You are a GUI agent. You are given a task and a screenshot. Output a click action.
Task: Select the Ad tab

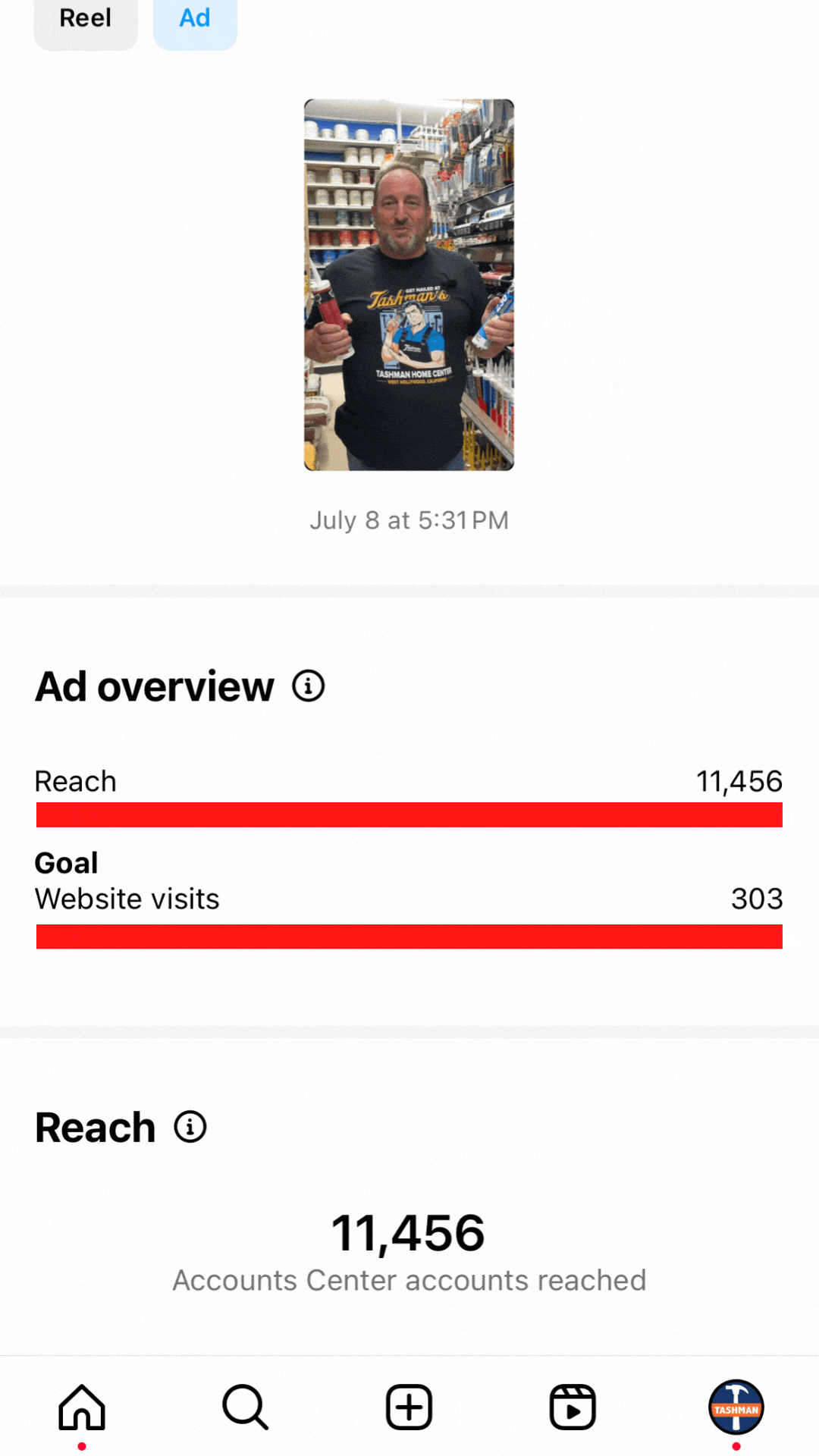(195, 19)
